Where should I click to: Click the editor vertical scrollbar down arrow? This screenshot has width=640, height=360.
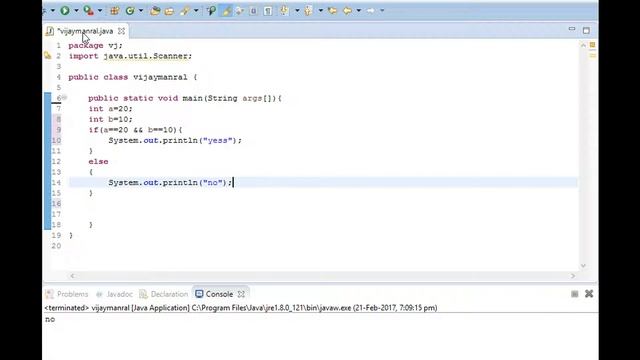583,266
